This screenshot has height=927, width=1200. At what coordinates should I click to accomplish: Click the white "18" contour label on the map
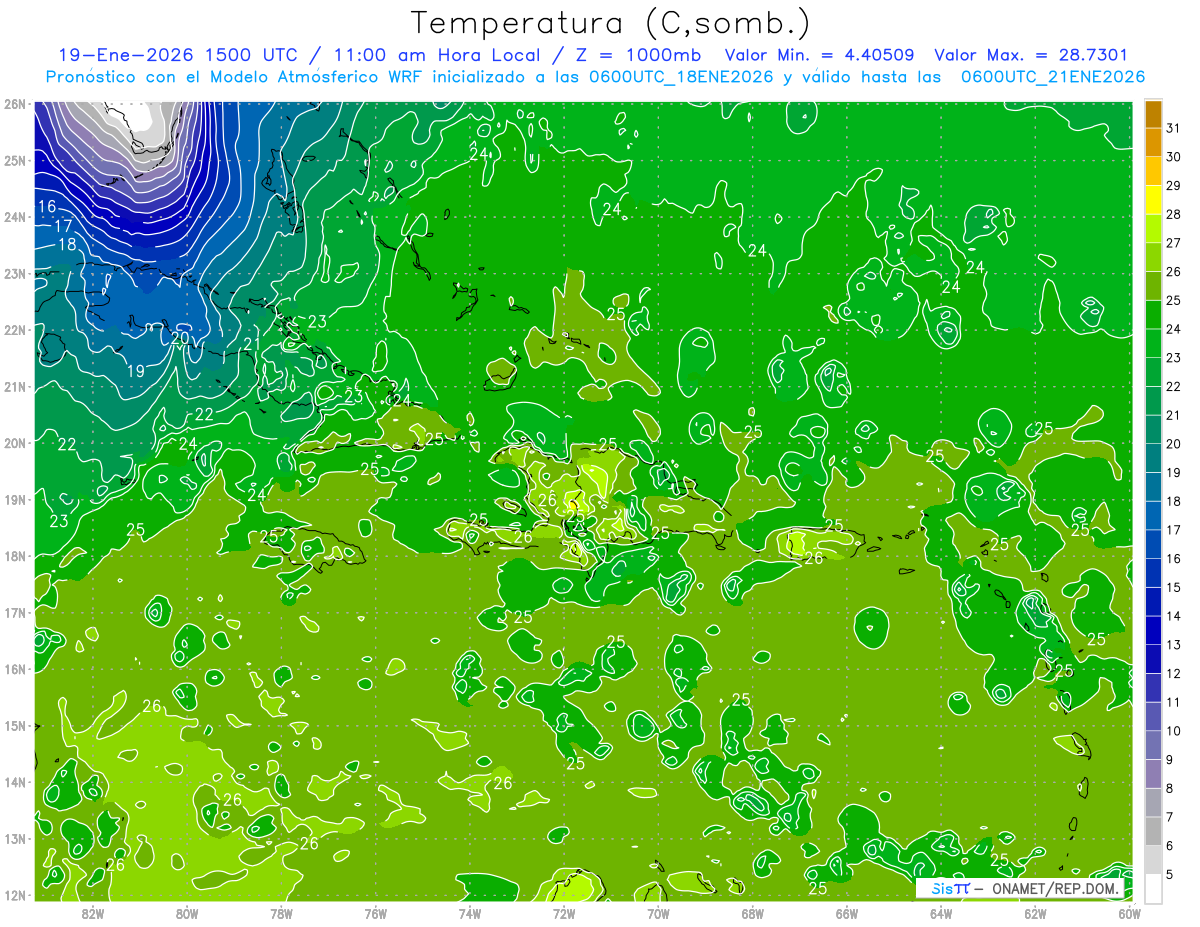pos(67,245)
